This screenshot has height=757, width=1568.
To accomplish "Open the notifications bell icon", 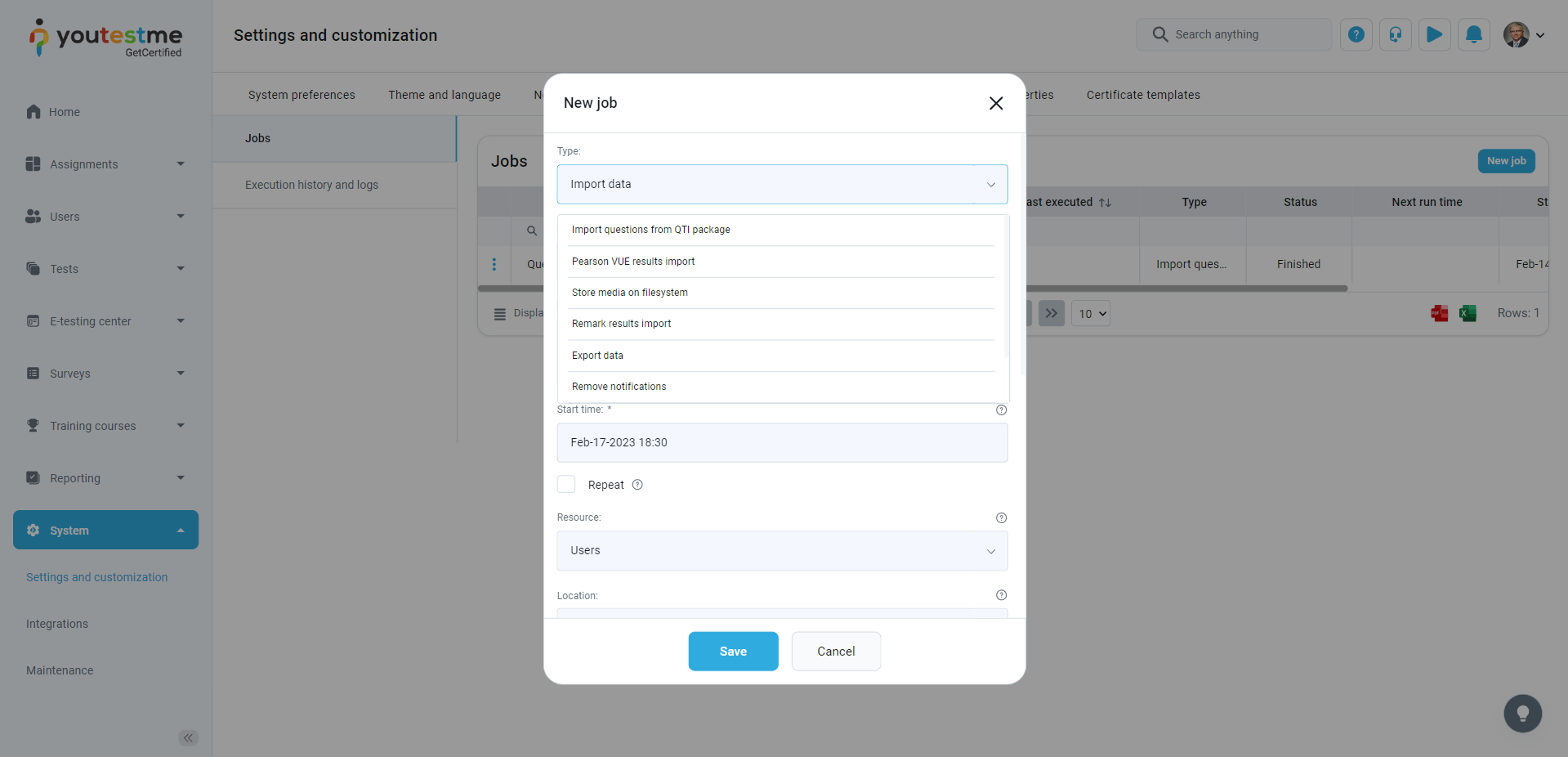I will pos(1473,34).
